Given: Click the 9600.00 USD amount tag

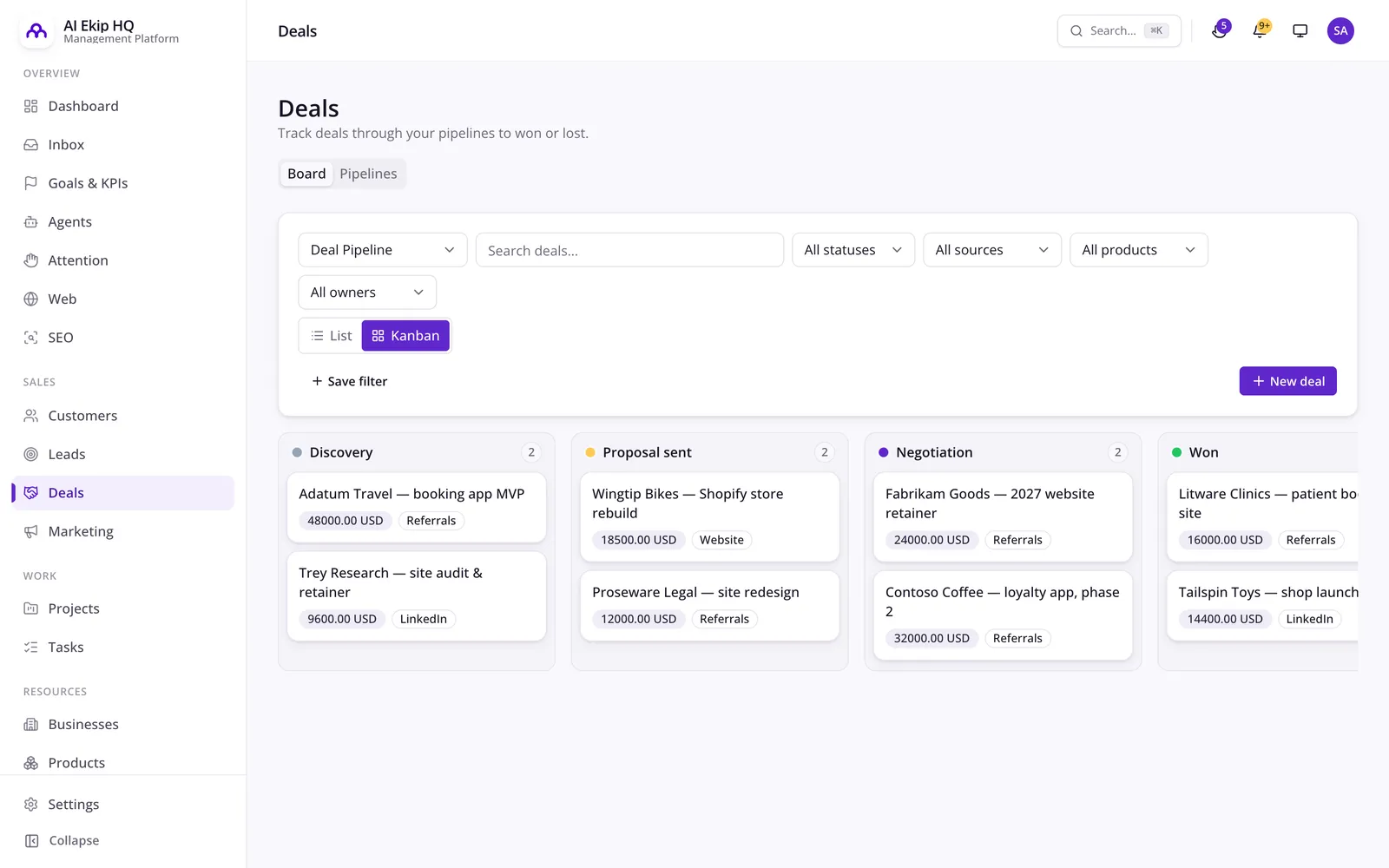Looking at the screenshot, I should click(x=342, y=619).
